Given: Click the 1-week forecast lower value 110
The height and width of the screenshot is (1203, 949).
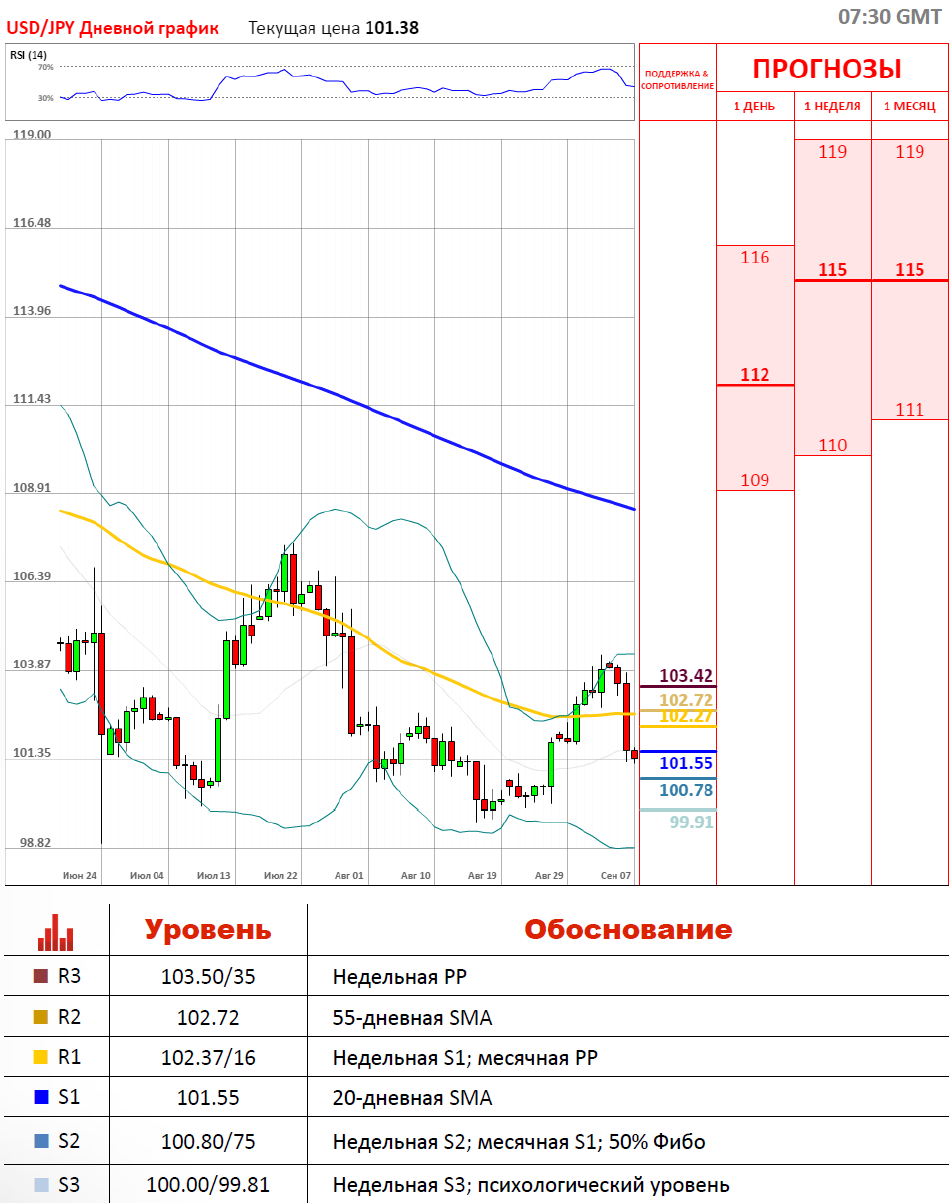Looking at the screenshot, I should [832, 446].
